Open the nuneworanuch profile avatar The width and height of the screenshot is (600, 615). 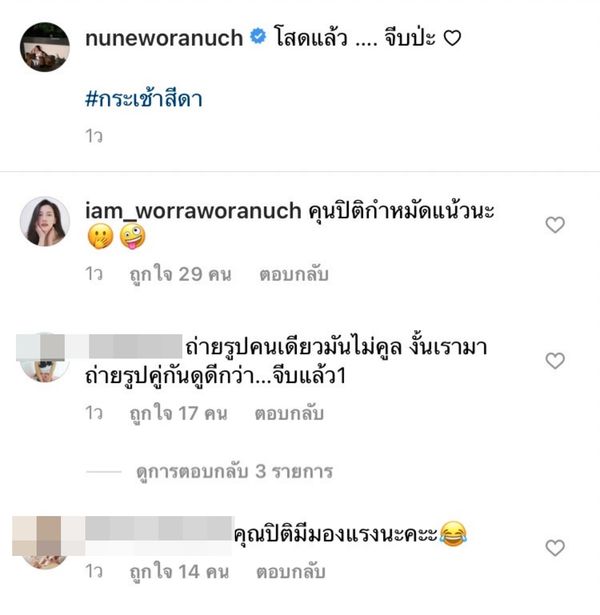pos(45,47)
